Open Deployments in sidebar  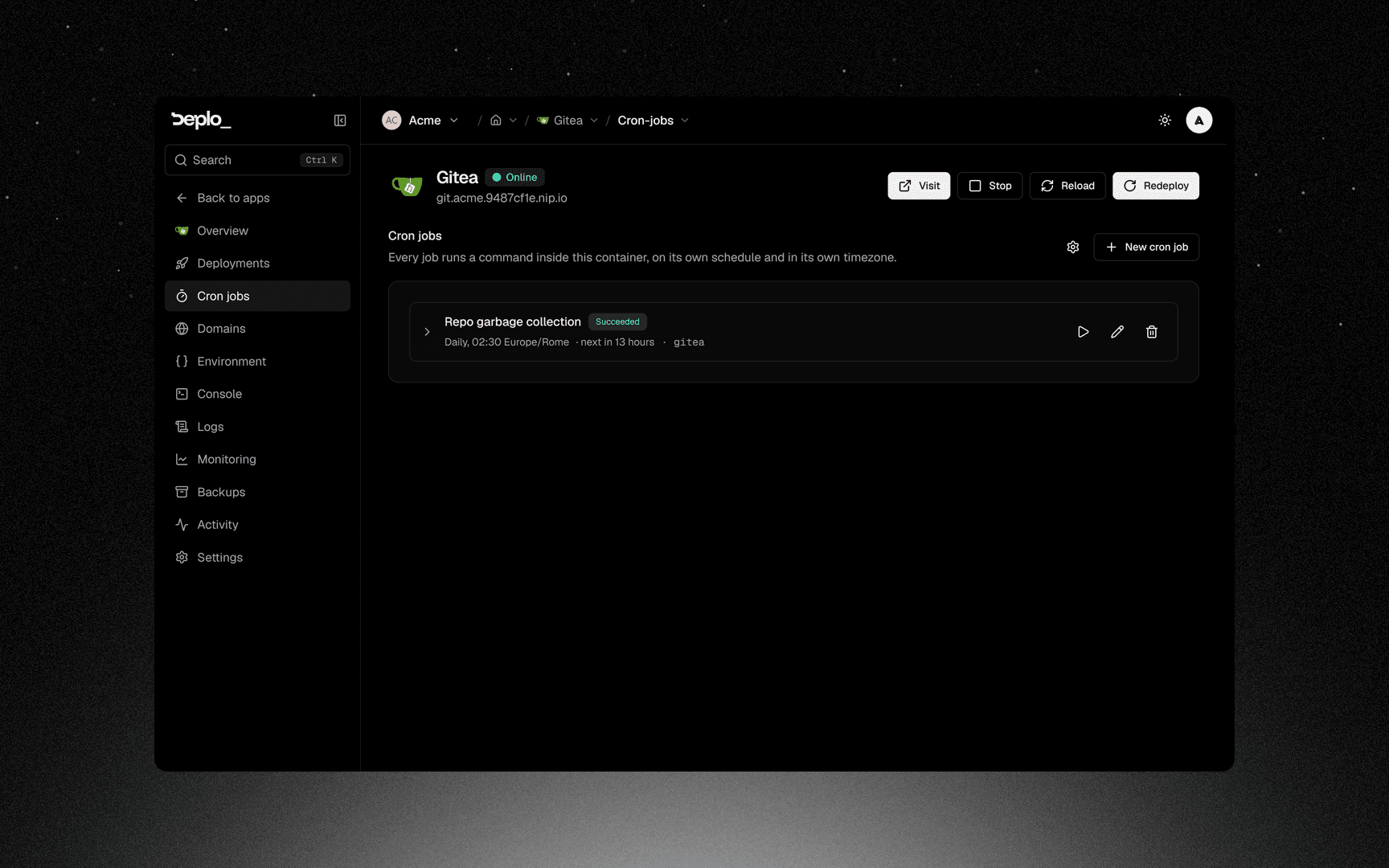click(x=257, y=264)
